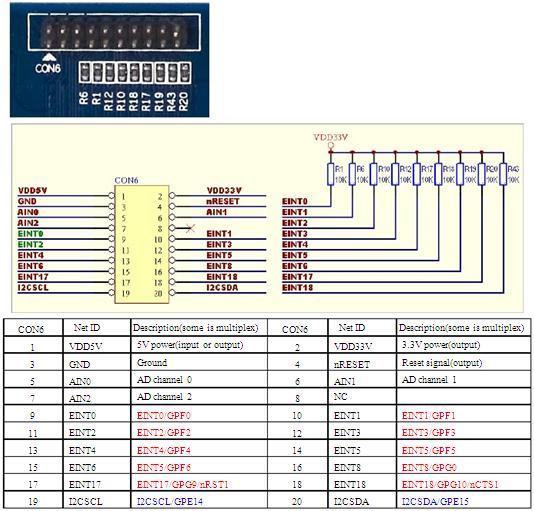Select the '3.3V power(output)' description cell
Viewport: 534px width, 511px height.
pos(464,345)
